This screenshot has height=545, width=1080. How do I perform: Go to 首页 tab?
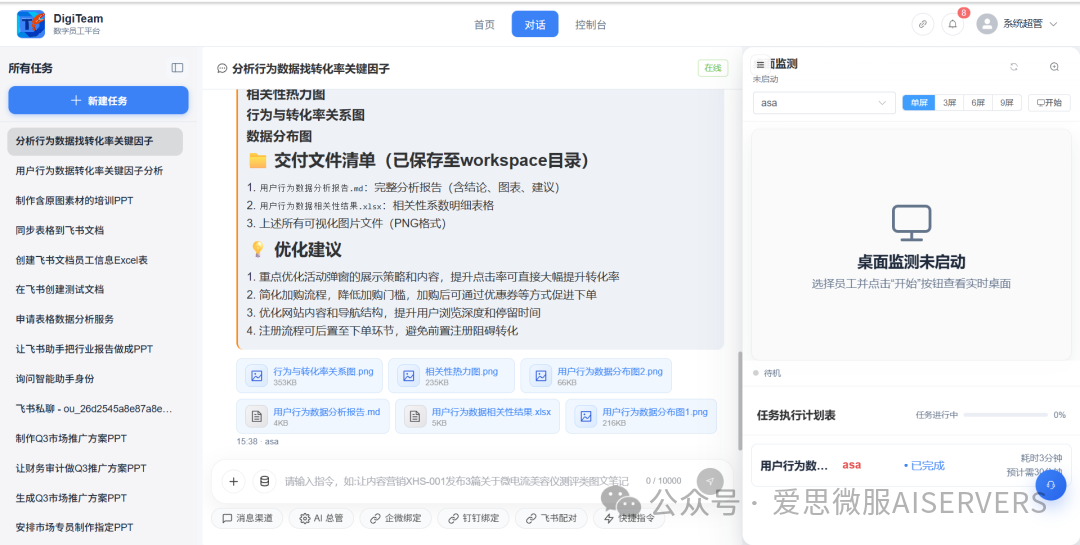click(484, 24)
